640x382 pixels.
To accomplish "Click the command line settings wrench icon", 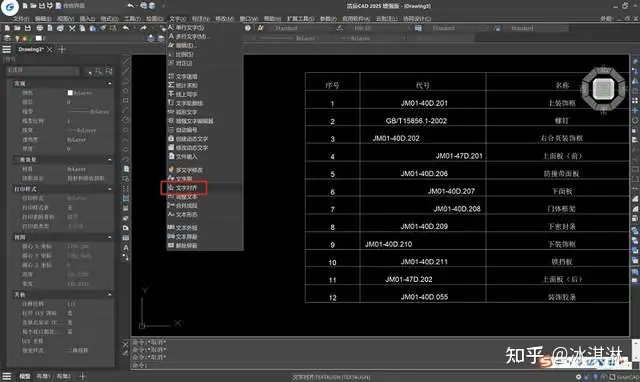I will [x=125, y=353].
